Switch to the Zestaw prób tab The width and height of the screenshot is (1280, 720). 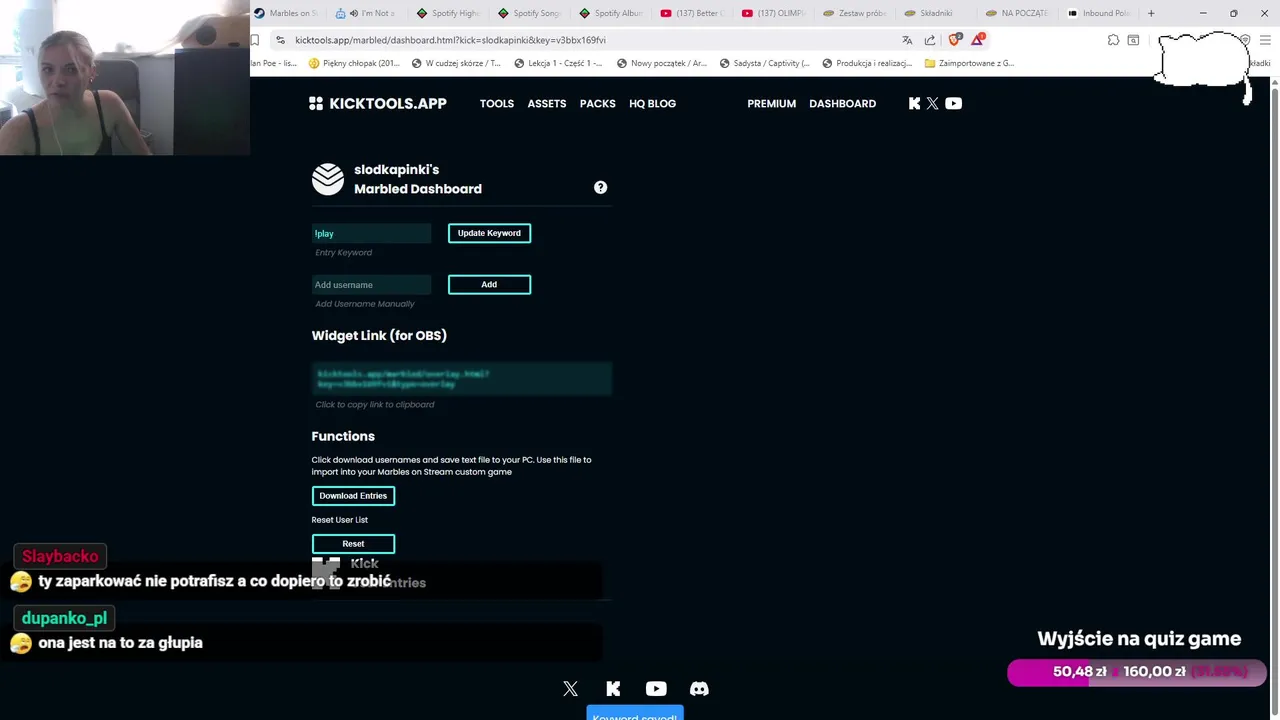pos(855,13)
